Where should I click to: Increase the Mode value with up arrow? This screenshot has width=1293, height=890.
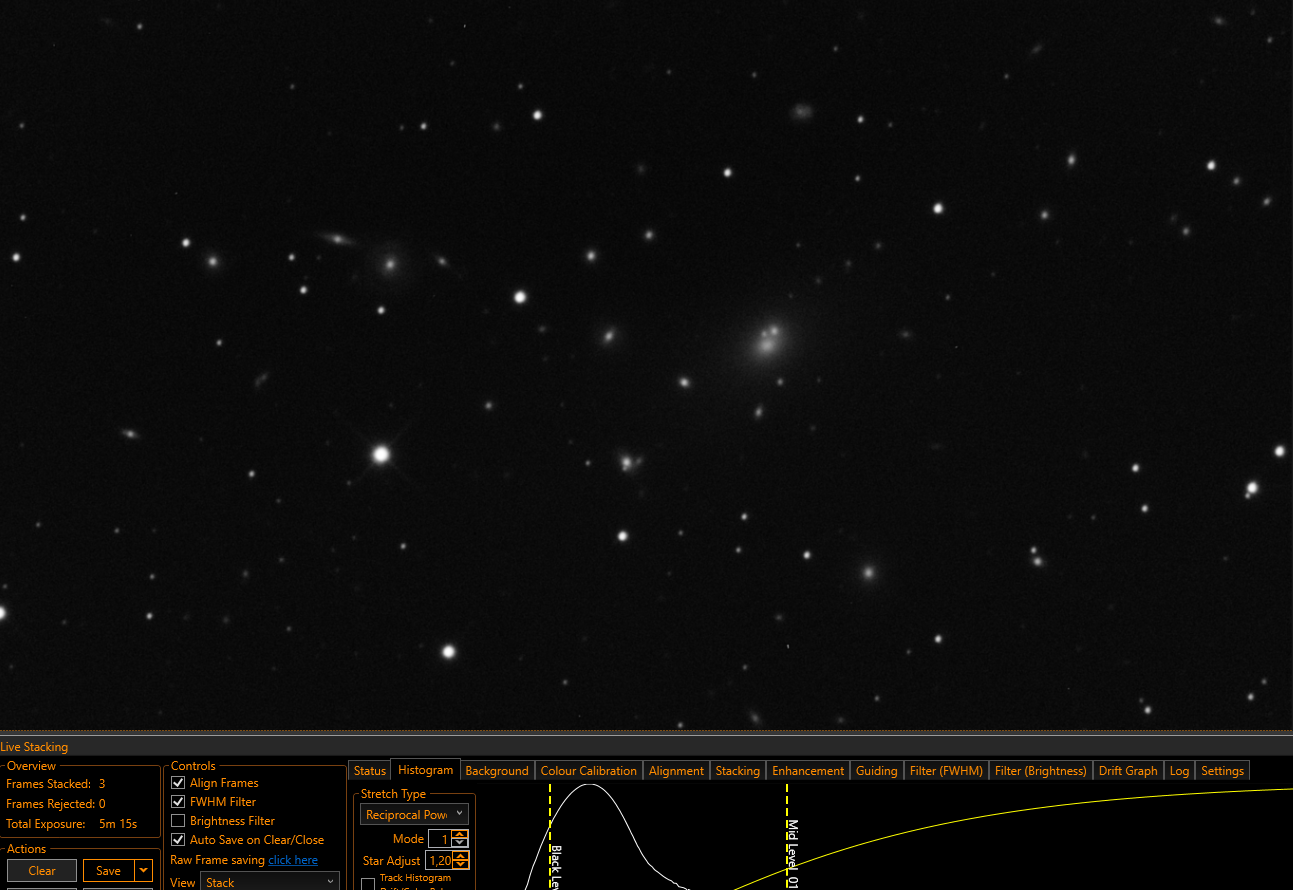point(459,835)
